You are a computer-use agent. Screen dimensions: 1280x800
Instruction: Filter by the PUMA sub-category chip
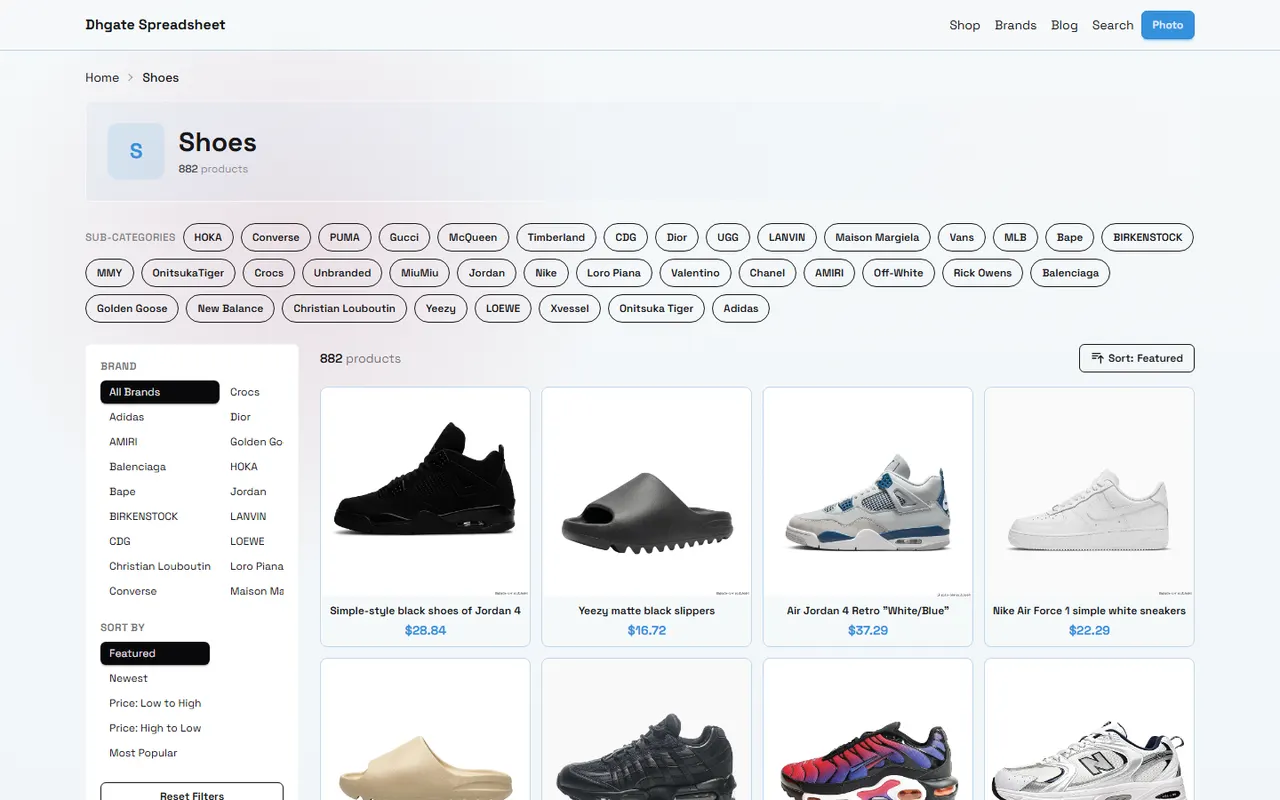click(x=344, y=237)
